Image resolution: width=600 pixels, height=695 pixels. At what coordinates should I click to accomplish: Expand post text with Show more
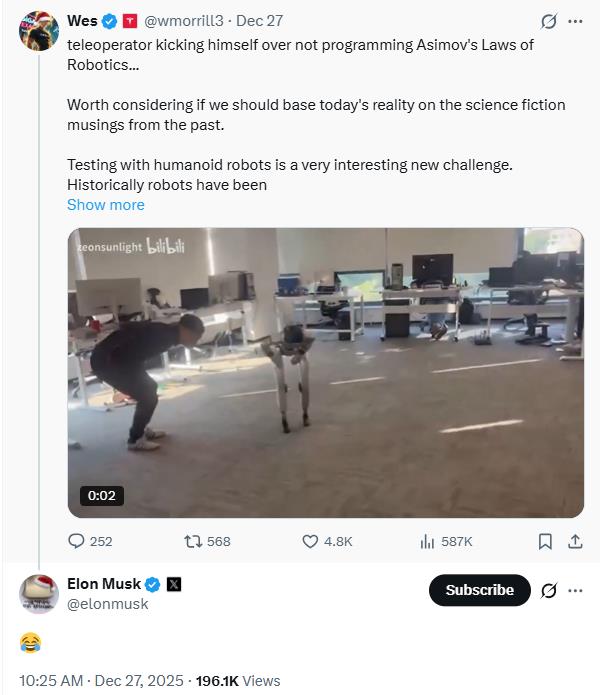click(x=105, y=204)
